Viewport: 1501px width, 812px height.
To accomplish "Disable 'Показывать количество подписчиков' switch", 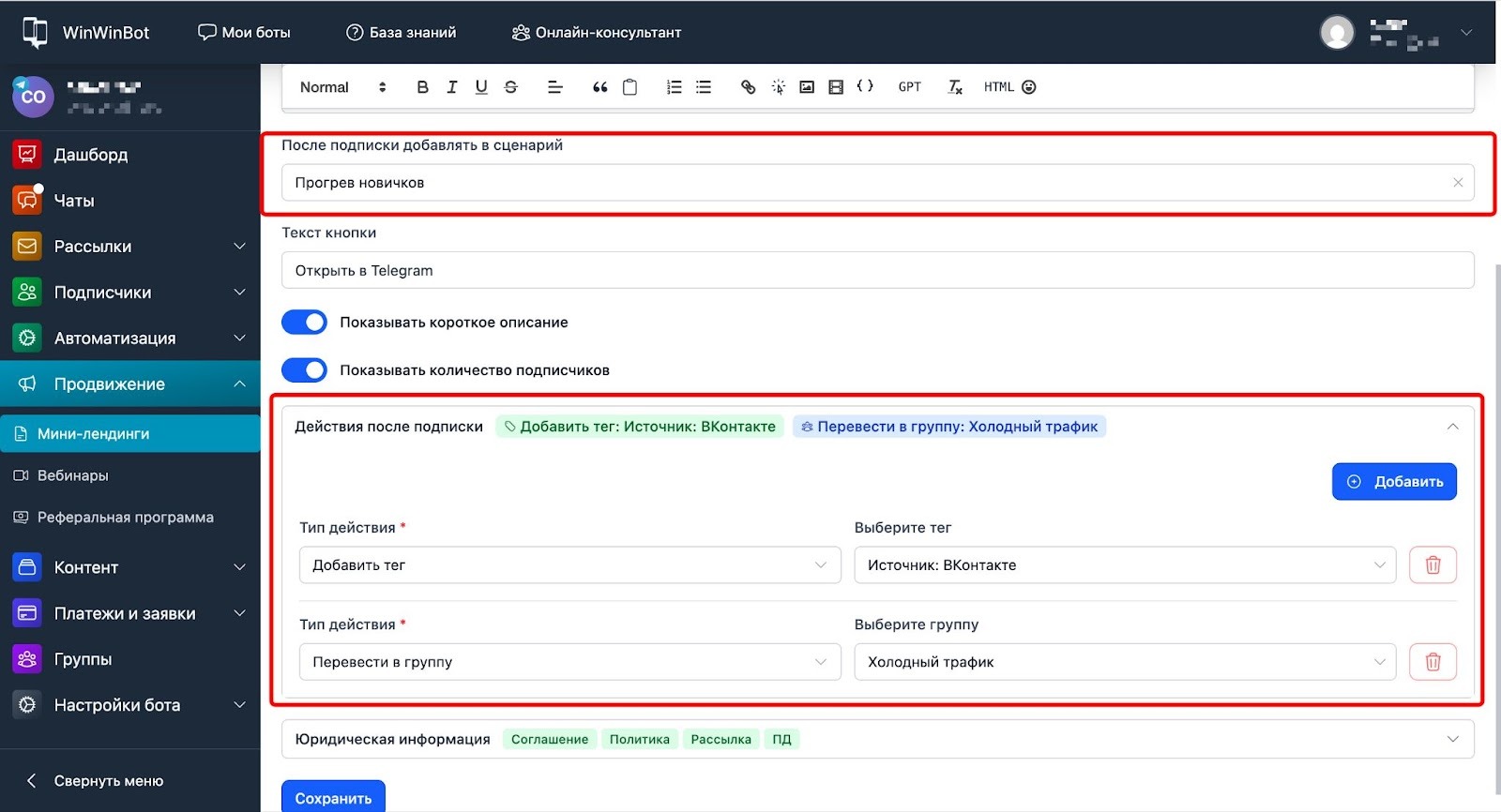I will pyautogui.click(x=305, y=370).
